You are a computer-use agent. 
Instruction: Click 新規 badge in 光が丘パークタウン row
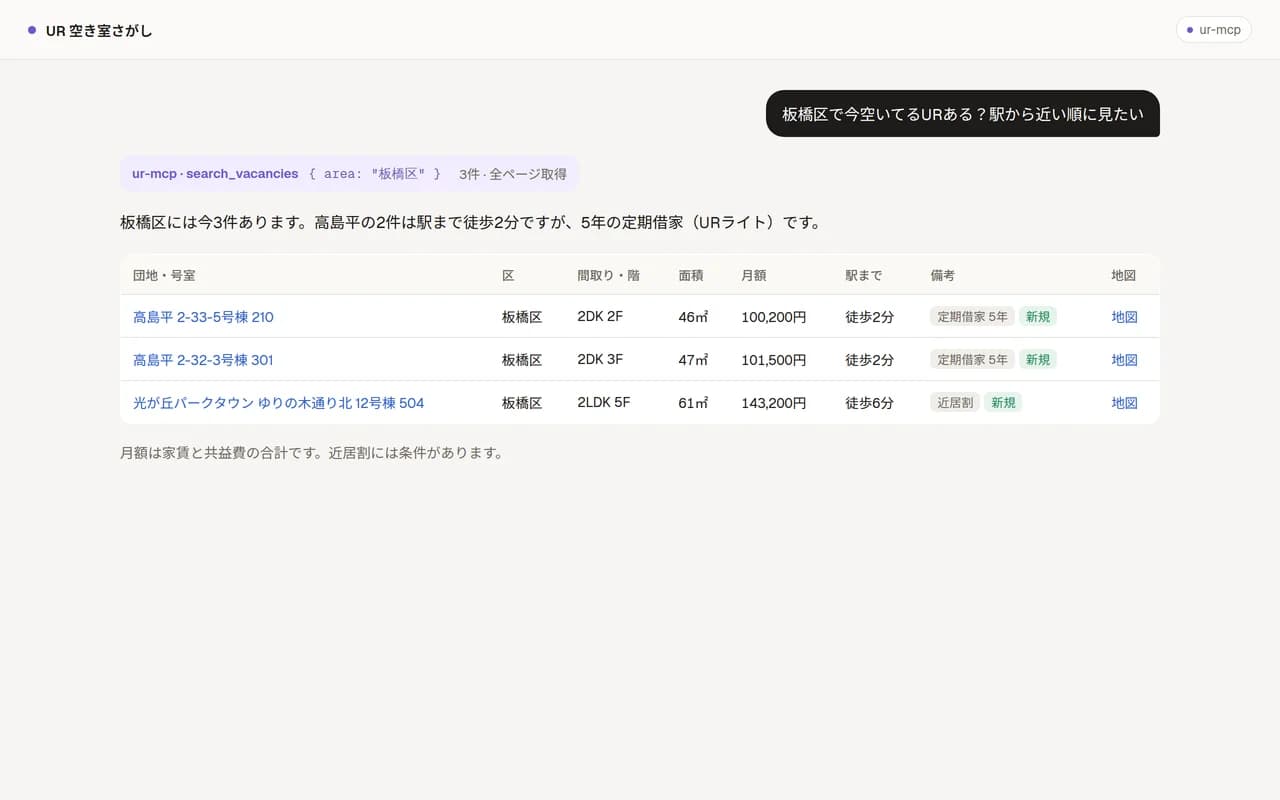(x=1003, y=403)
